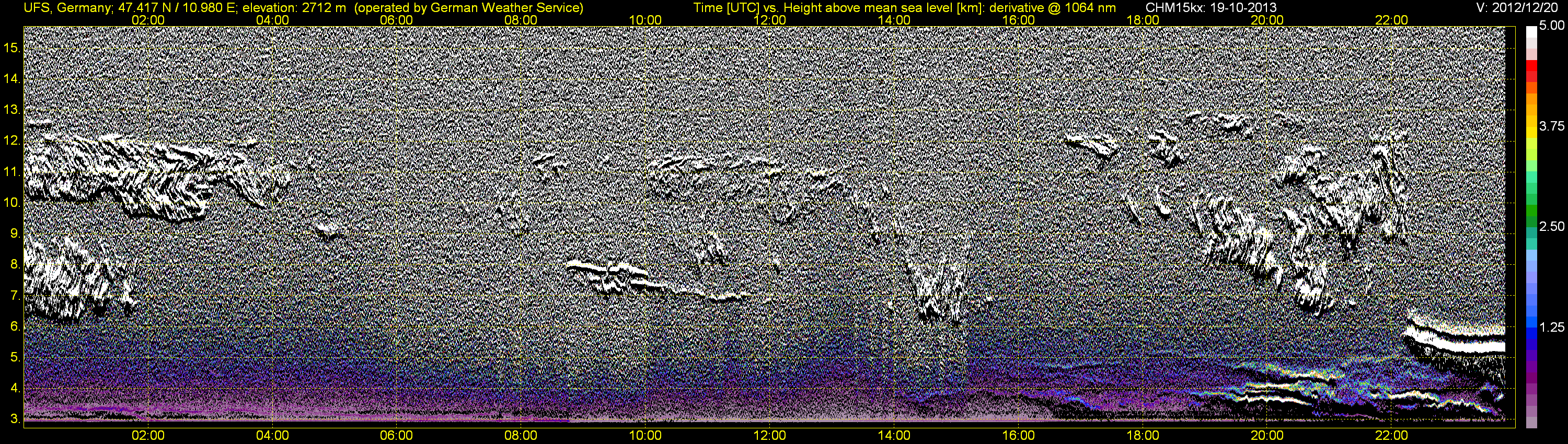
Task: Select the "9." height axis label
Action: click(16, 233)
